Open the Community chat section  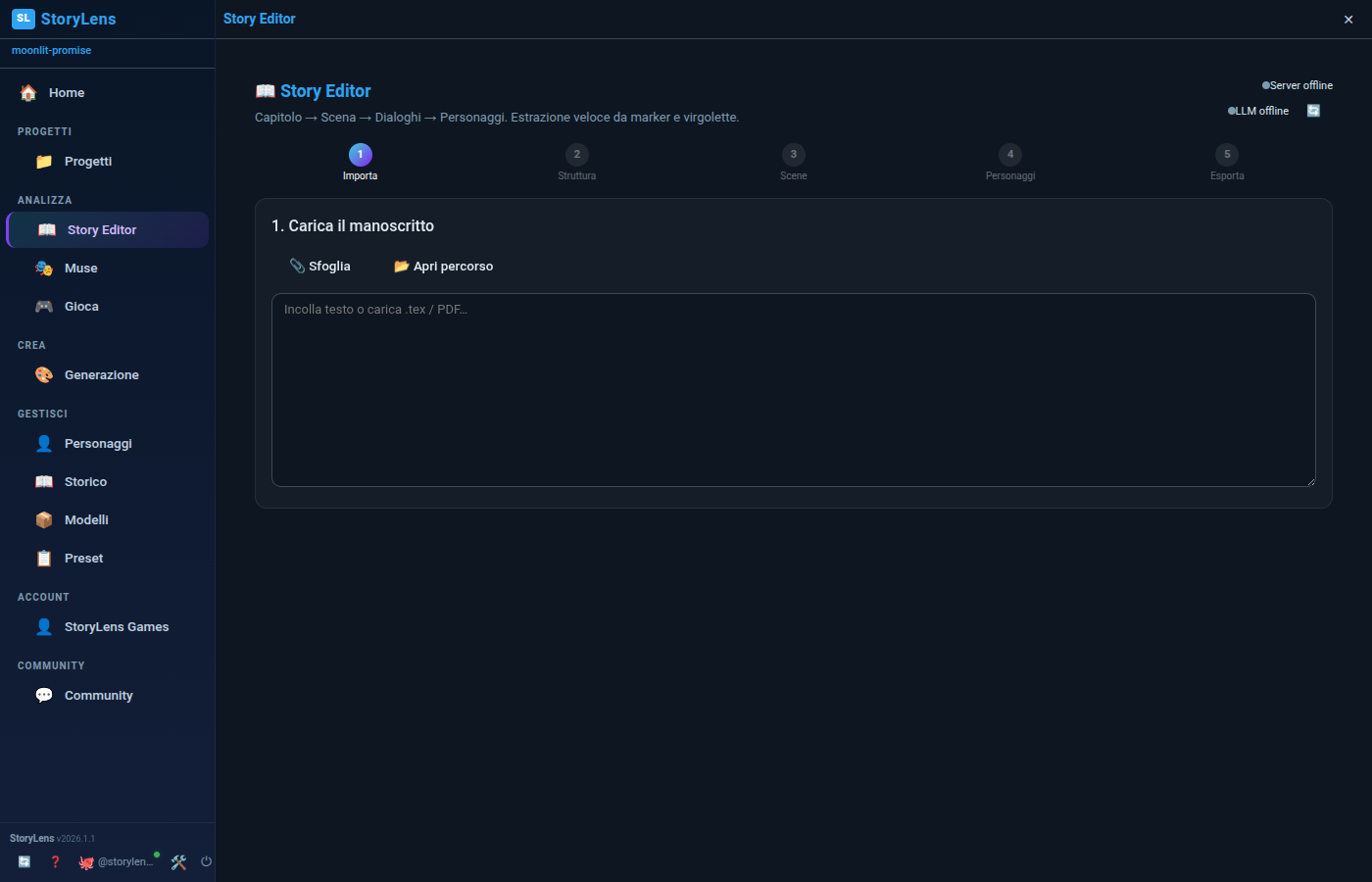[x=107, y=696]
